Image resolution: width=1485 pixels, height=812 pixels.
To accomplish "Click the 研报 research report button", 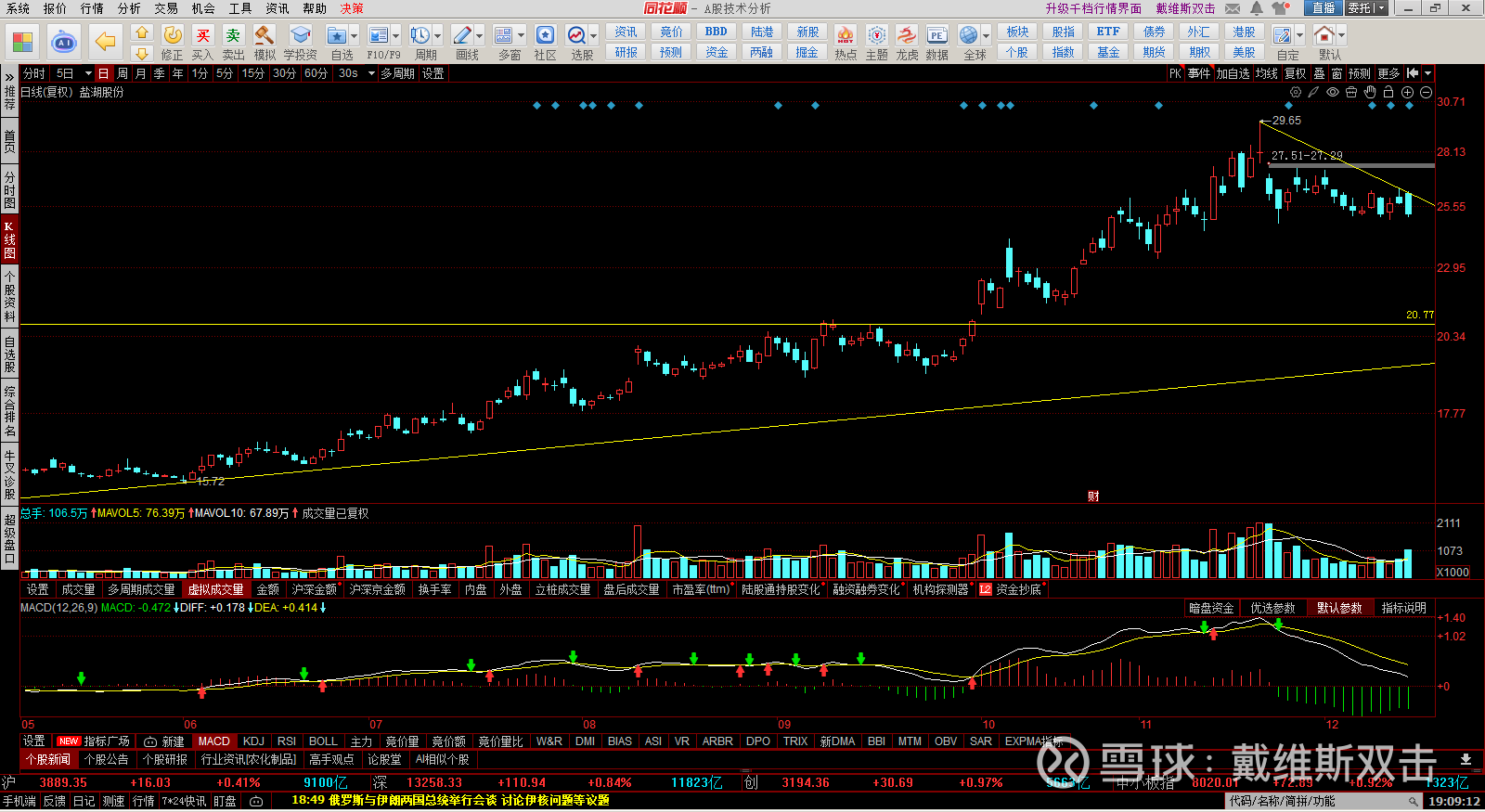I will click(x=626, y=53).
